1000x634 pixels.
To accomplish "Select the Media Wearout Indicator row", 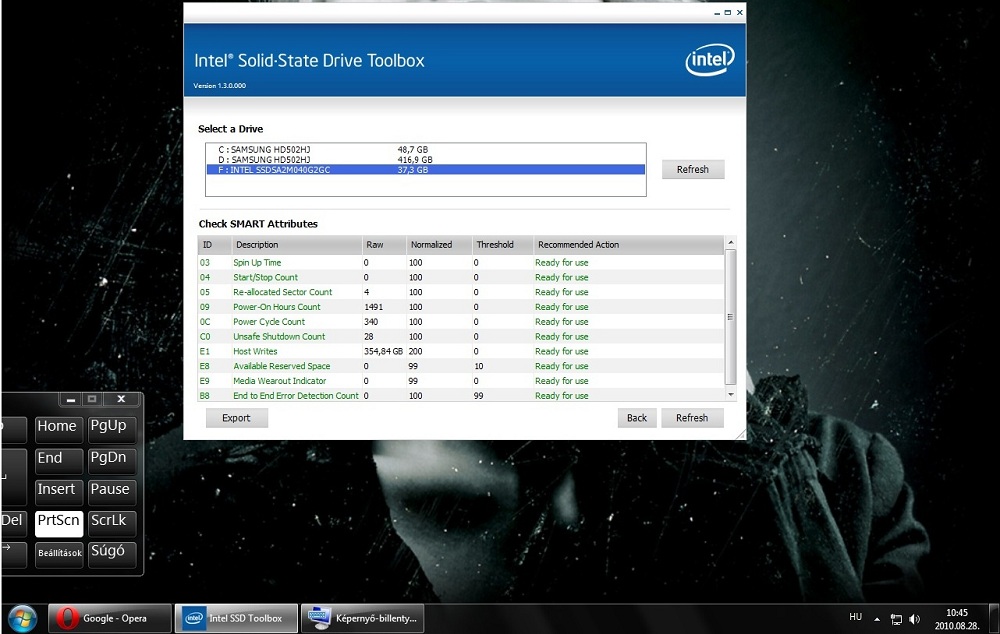I will [461, 381].
